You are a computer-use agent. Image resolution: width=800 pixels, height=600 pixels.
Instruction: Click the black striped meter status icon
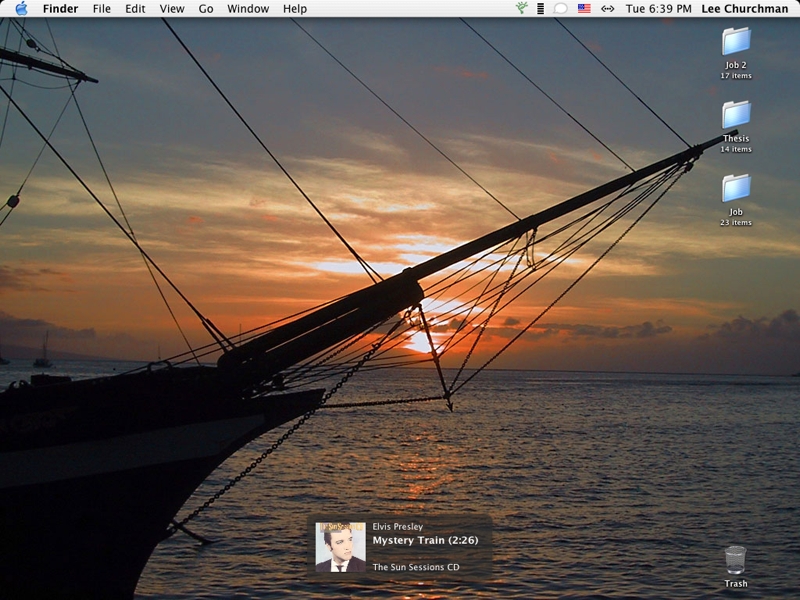click(541, 9)
